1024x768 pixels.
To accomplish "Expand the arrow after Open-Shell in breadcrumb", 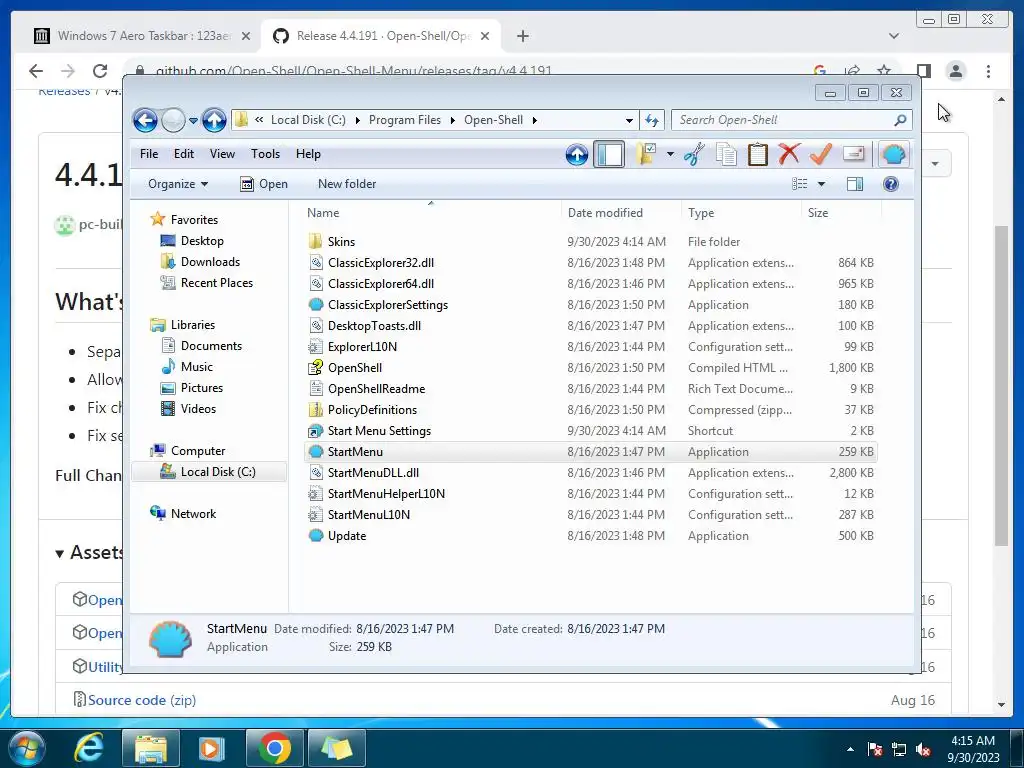I will pos(535,120).
